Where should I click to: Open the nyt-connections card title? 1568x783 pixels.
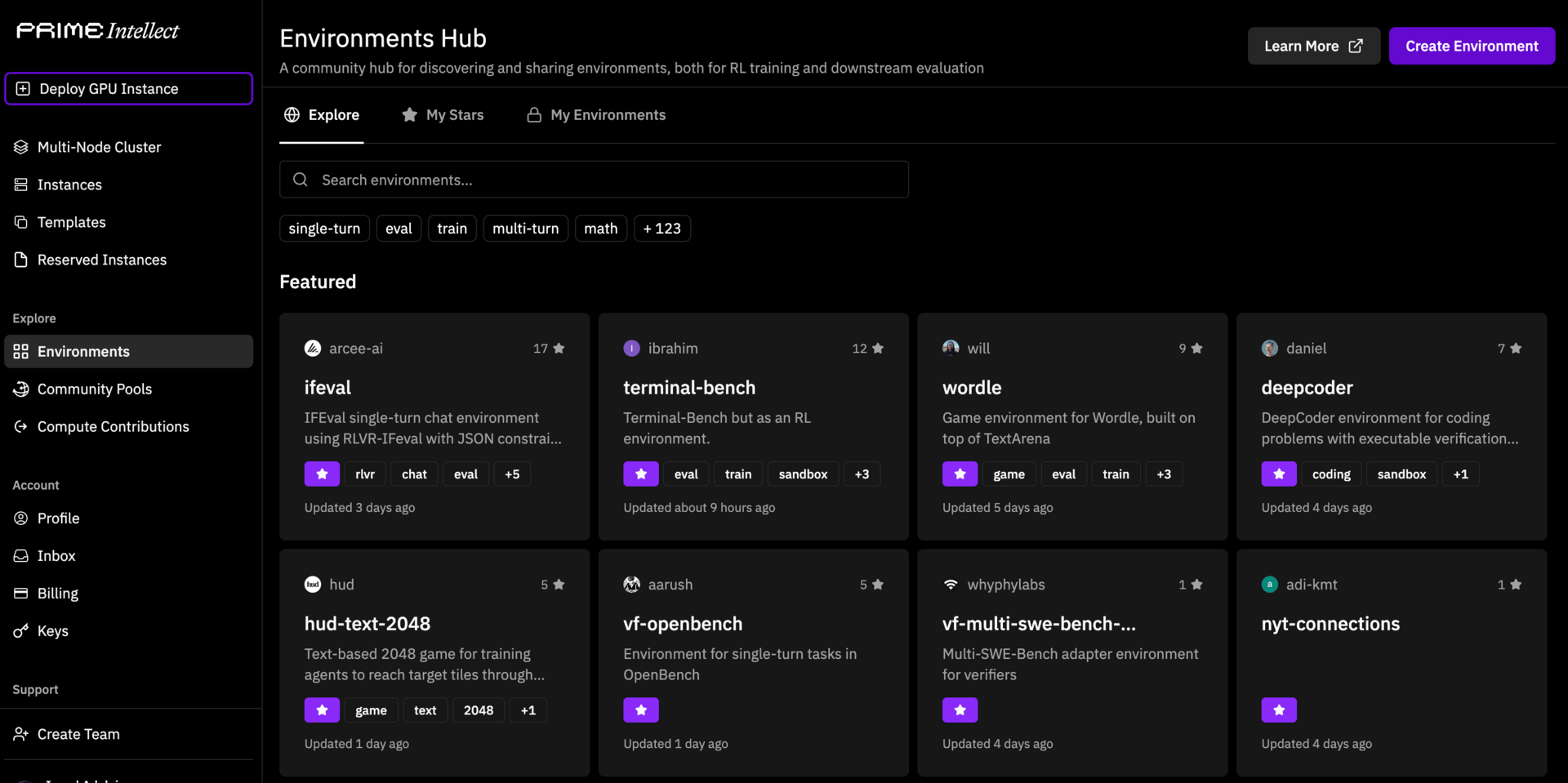click(x=1330, y=623)
